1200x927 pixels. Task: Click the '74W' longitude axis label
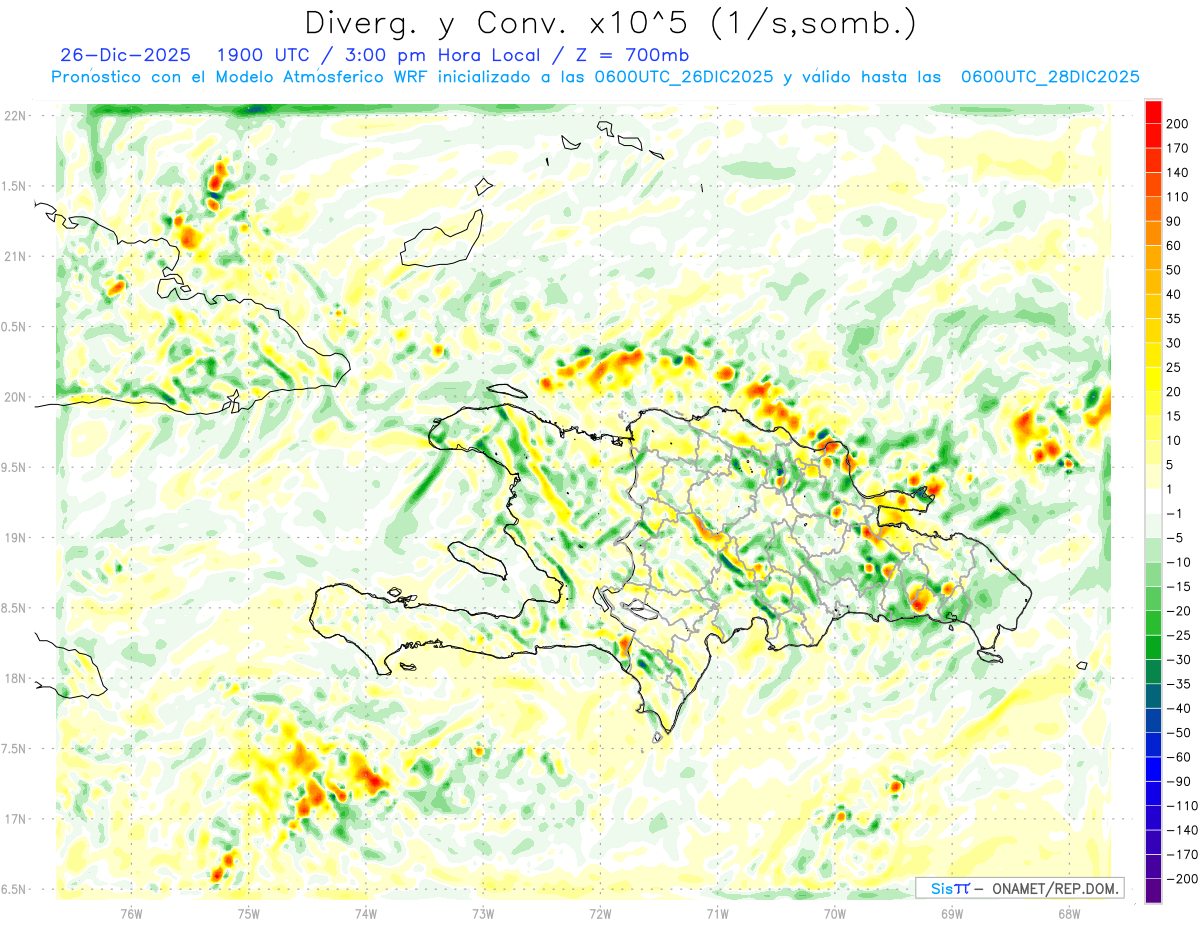(x=366, y=913)
